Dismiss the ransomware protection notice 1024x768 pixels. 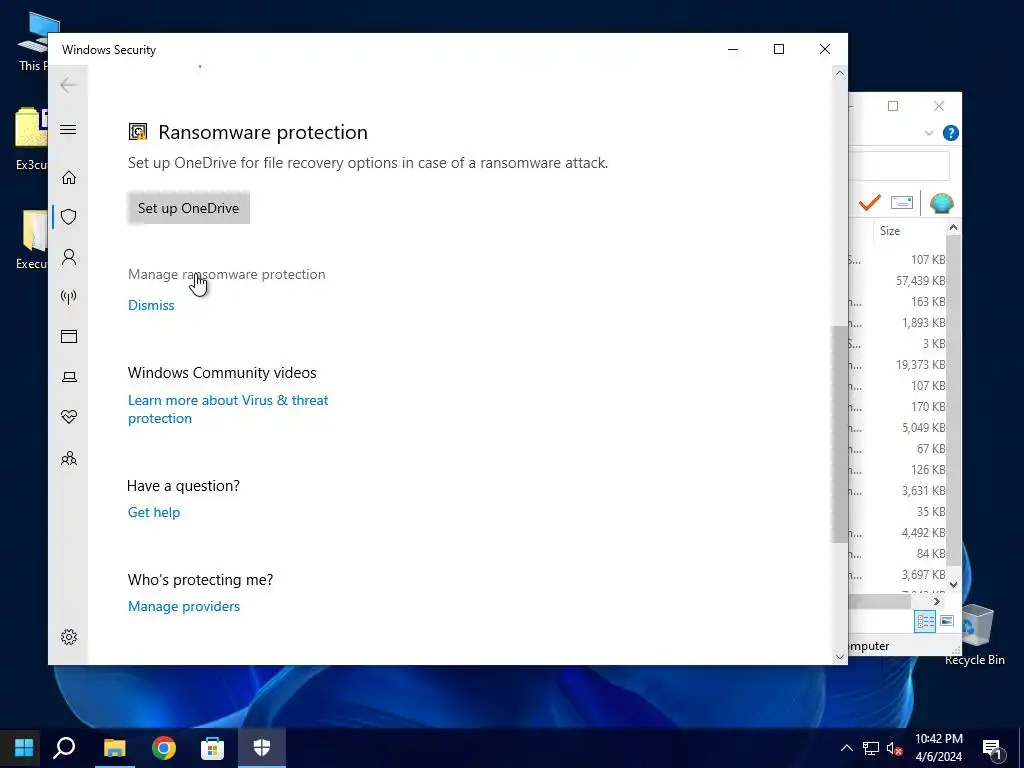[x=151, y=305]
